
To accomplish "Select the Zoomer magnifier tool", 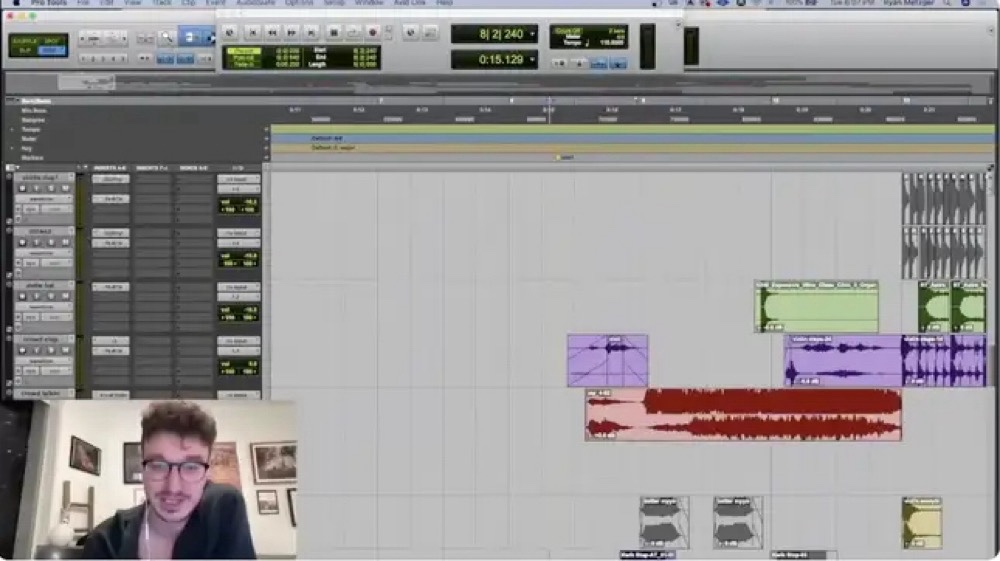I will click(x=167, y=38).
